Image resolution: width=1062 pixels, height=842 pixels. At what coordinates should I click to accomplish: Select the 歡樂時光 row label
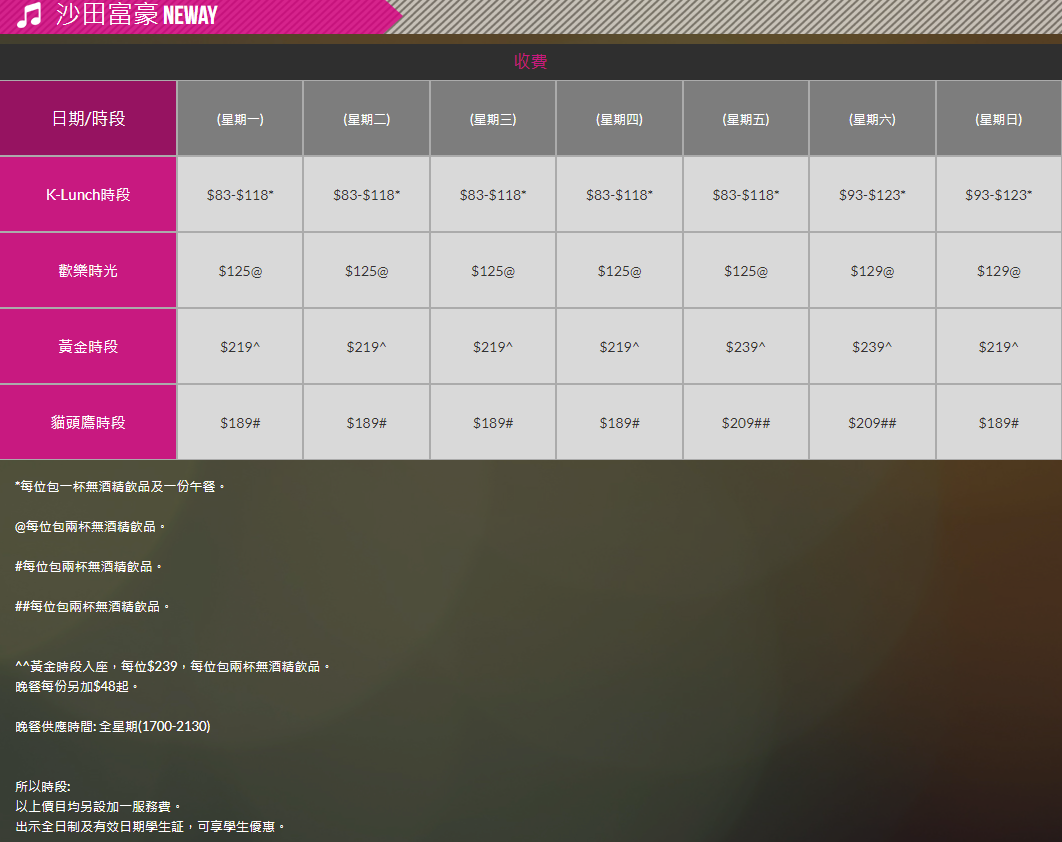(88, 271)
